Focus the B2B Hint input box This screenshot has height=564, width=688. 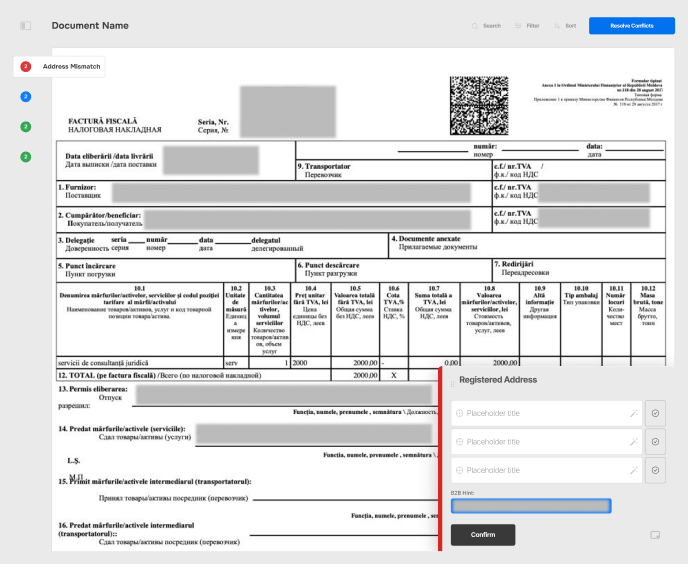(531, 506)
